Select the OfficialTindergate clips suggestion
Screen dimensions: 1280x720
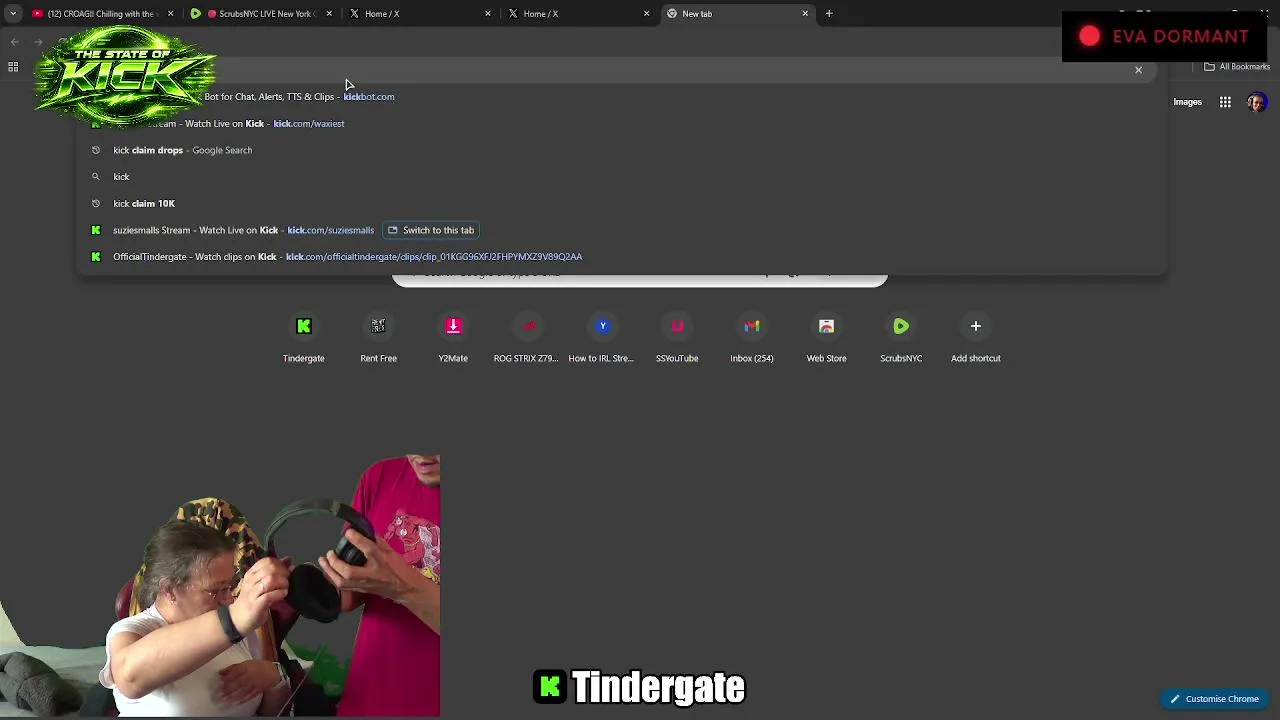pyautogui.click(x=622, y=257)
